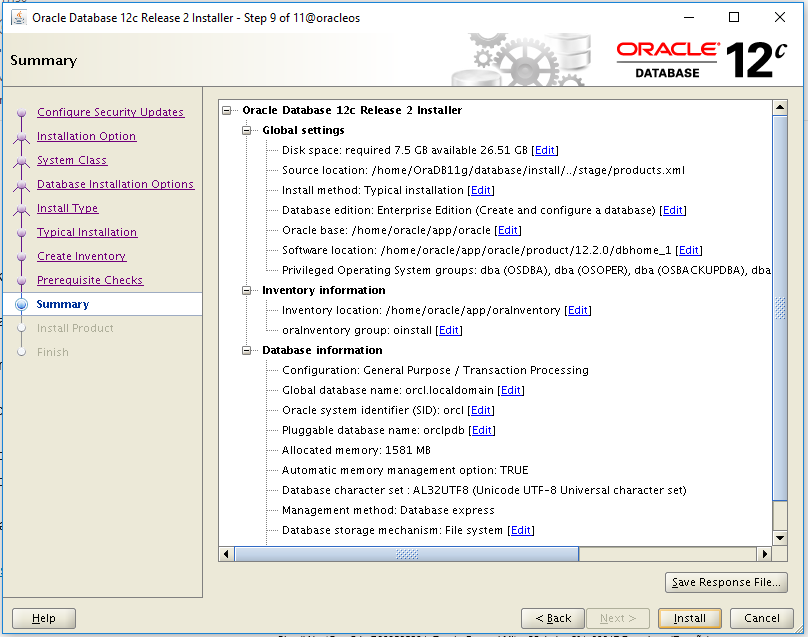Collapse the Oracle Database 12c Release 2 Installer root node

pyautogui.click(x=227, y=110)
